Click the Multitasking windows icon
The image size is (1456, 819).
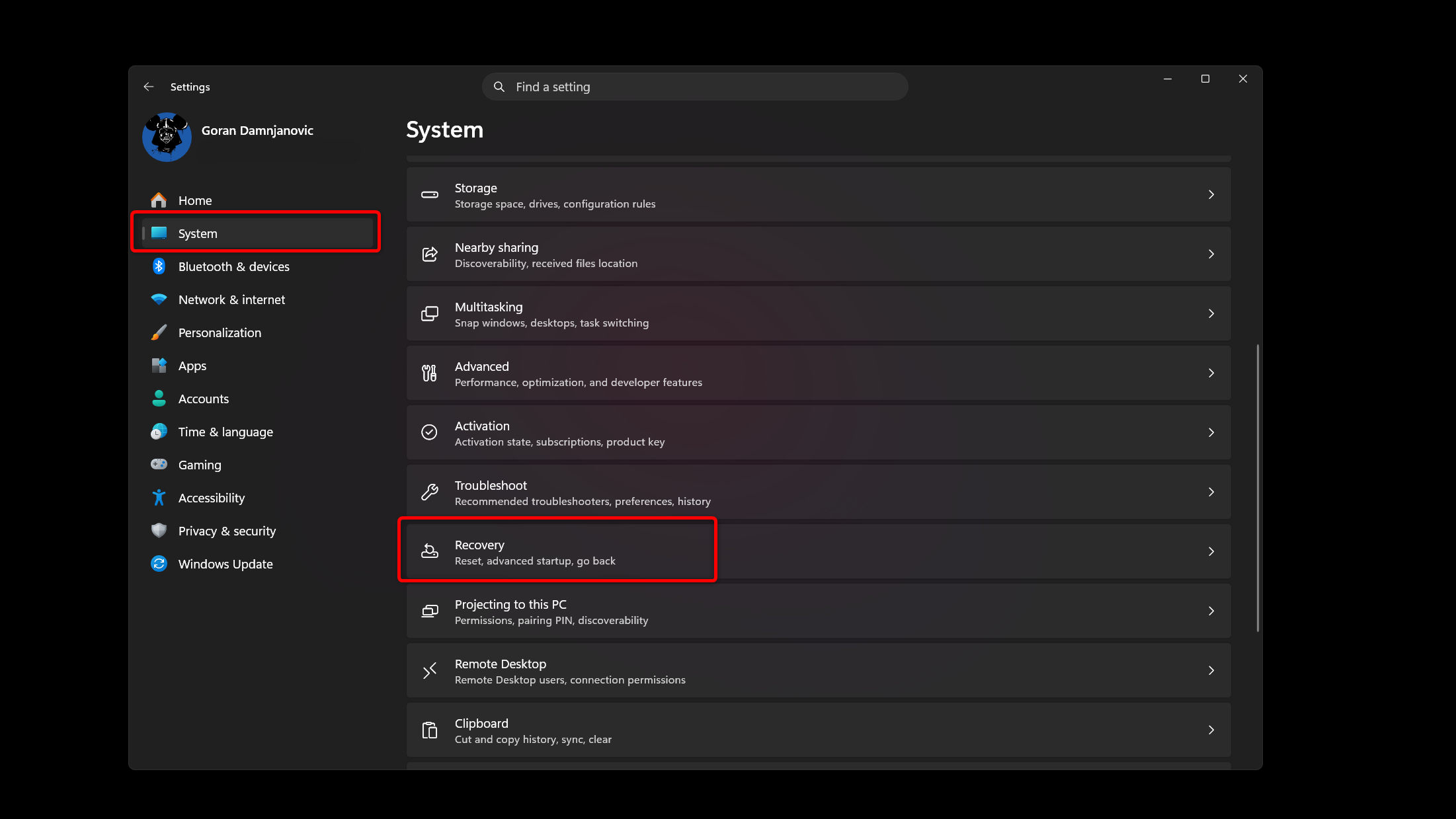point(430,314)
